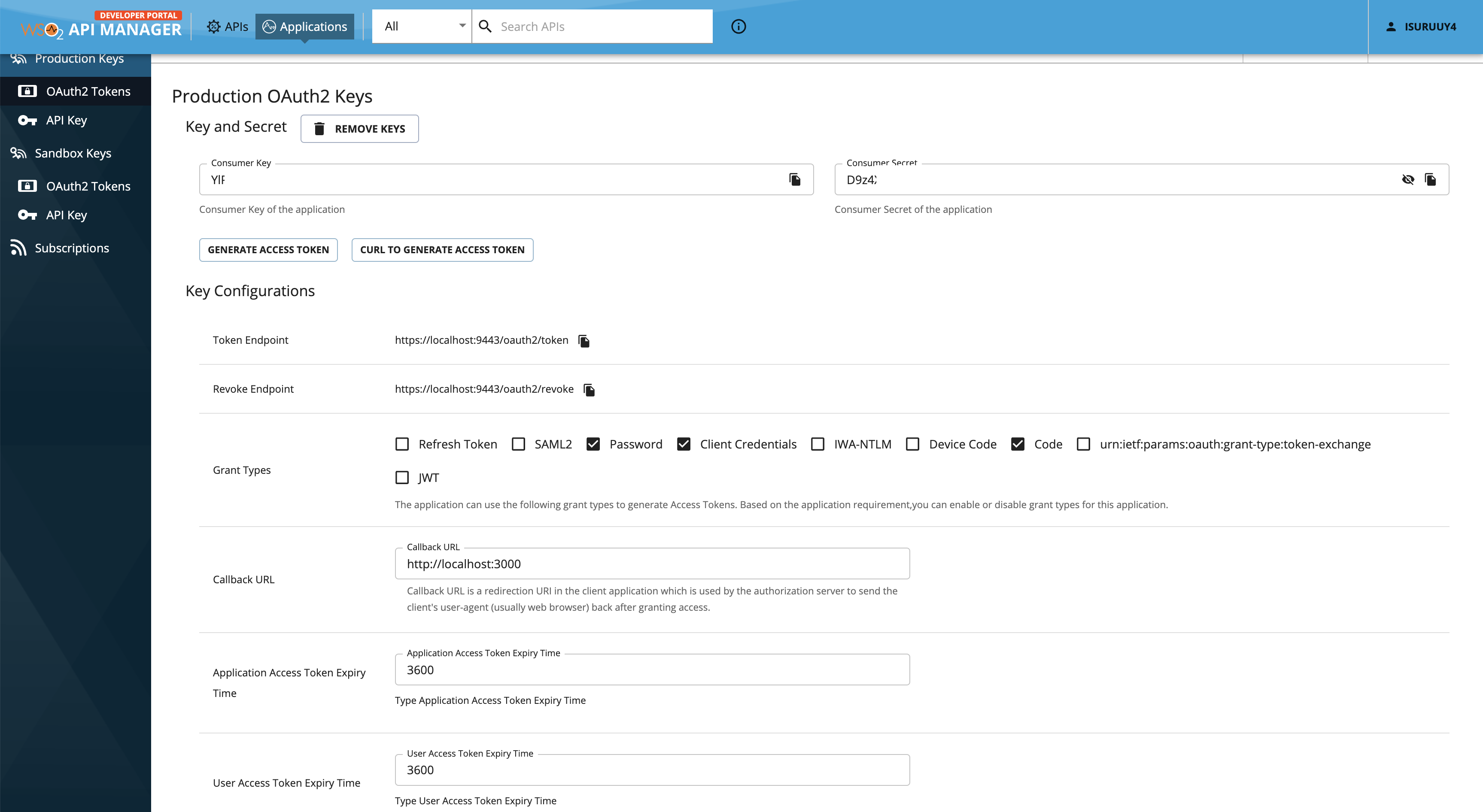Screen dimensions: 1483x812
Task: Select Production Keys in the sidebar
Action: 76,59
